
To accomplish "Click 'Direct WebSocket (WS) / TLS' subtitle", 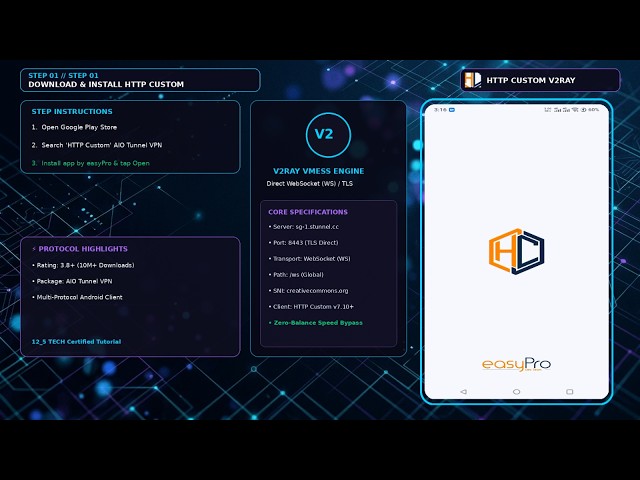I will coord(310,184).
